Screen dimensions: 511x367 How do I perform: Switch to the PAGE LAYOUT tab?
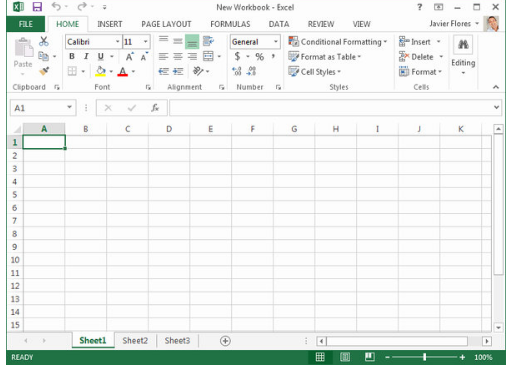[x=166, y=24]
